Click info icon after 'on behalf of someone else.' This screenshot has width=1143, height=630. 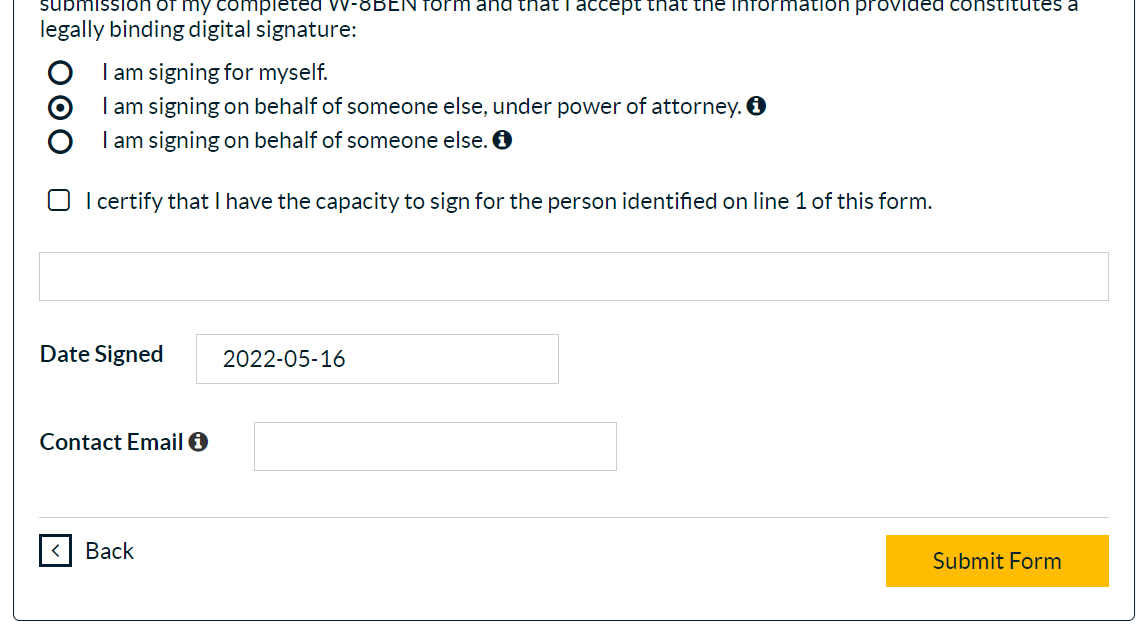(502, 140)
